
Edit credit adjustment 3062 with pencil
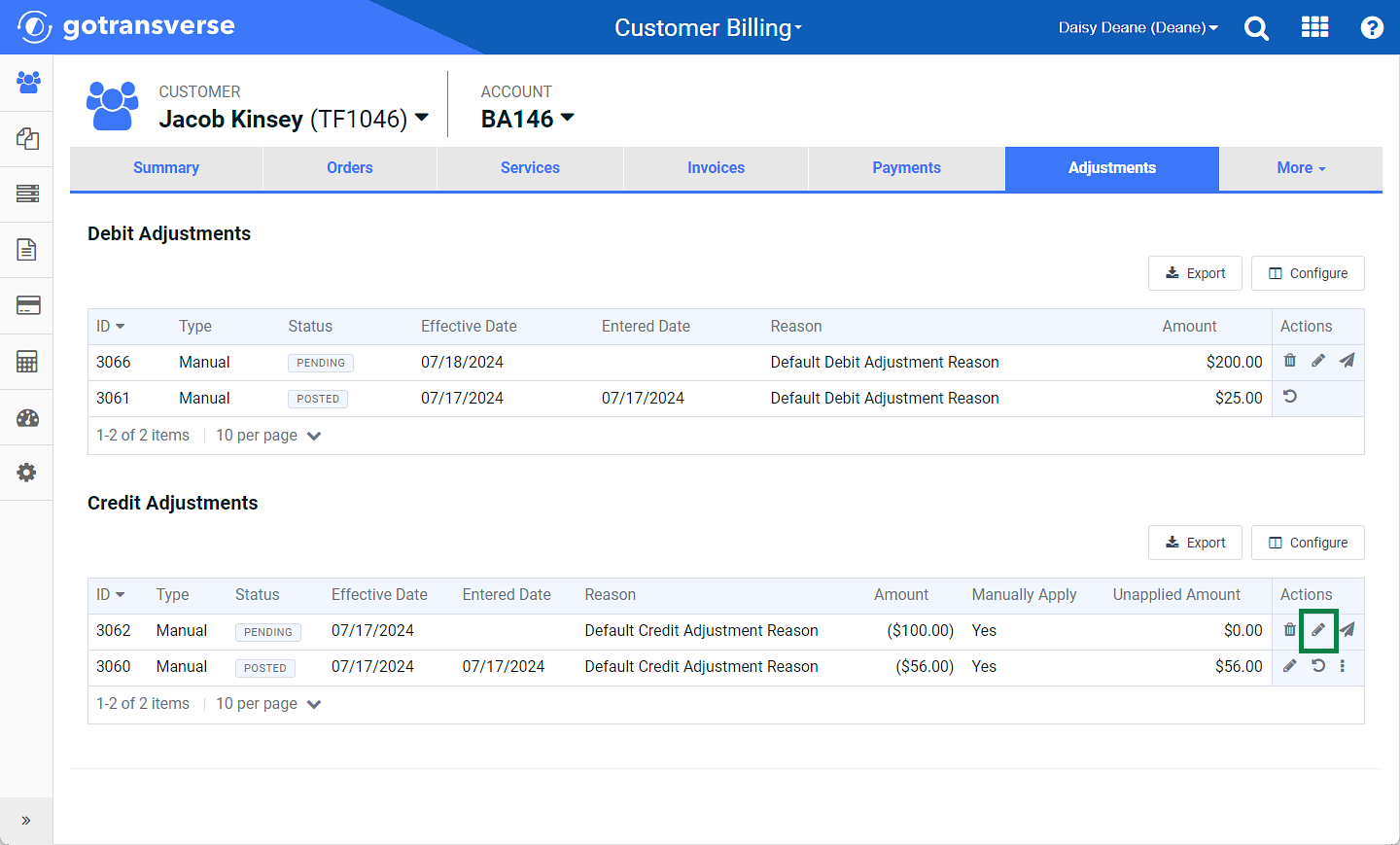click(1318, 630)
